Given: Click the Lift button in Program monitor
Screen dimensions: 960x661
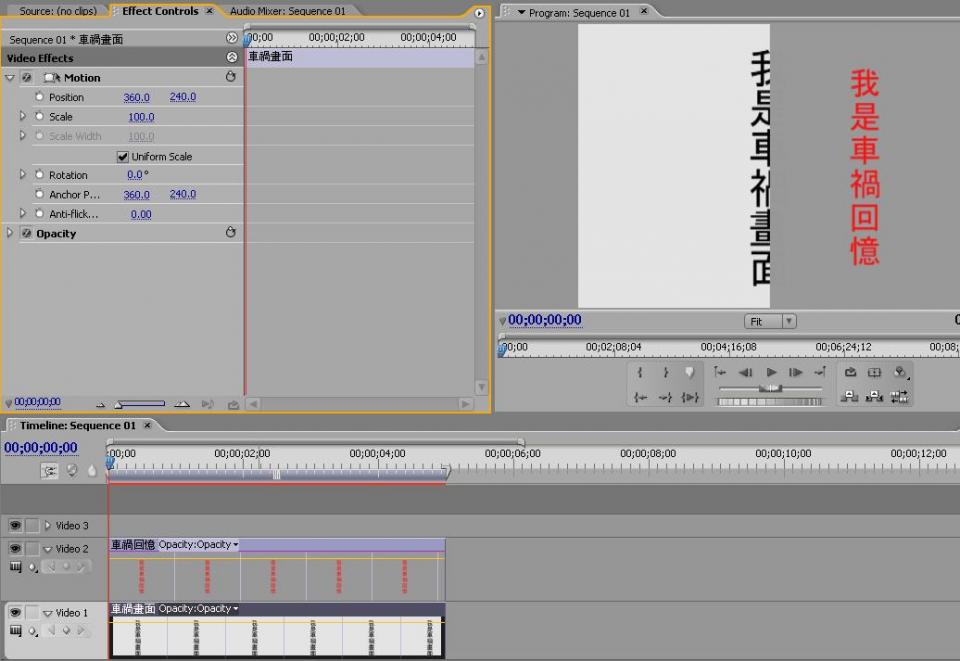Looking at the screenshot, I should click(850, 396).
